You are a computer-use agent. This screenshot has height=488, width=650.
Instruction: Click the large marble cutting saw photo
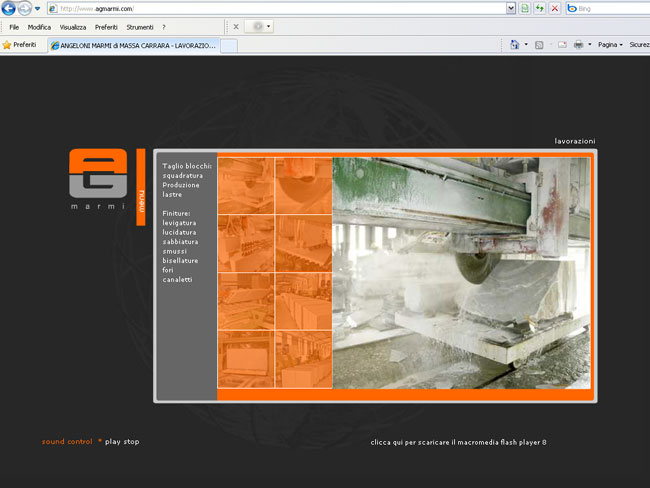click(461, 273)
